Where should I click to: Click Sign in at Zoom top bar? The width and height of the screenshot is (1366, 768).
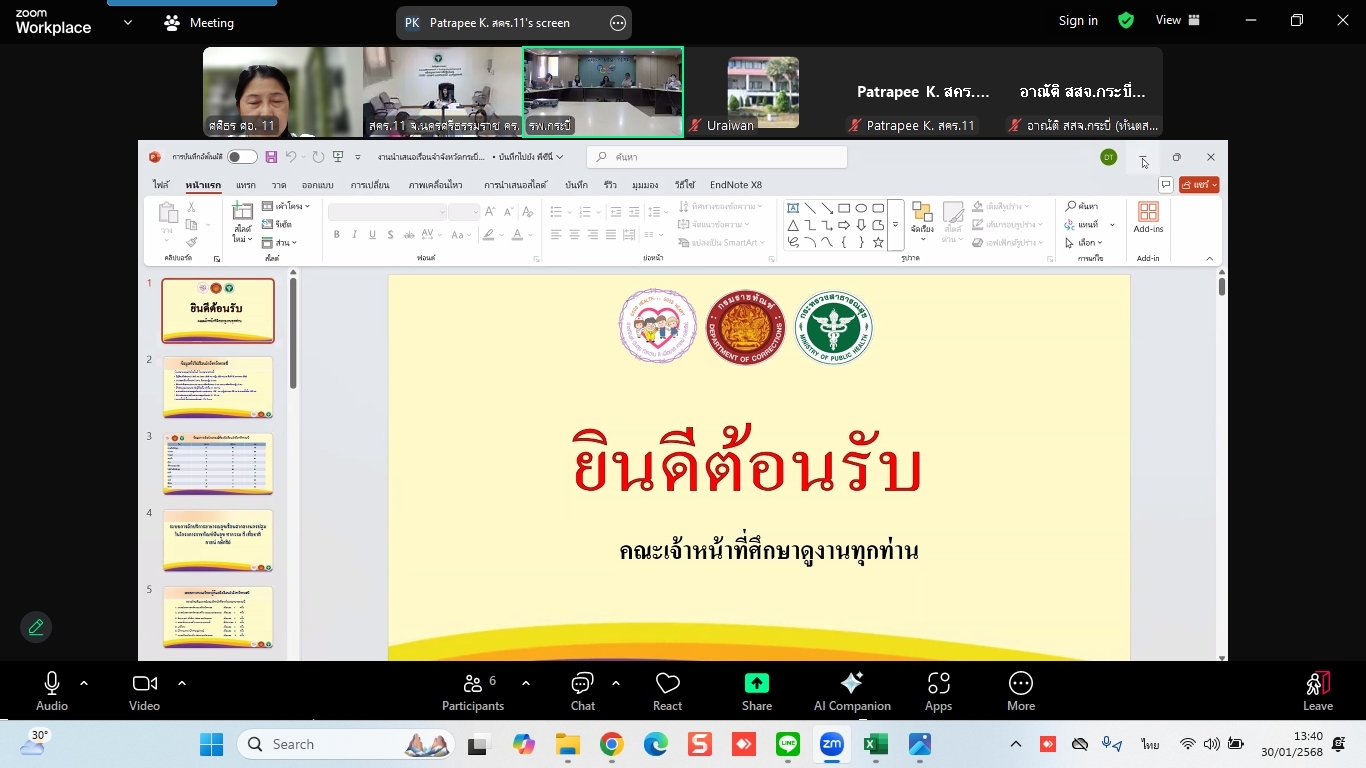(1078, 20)
